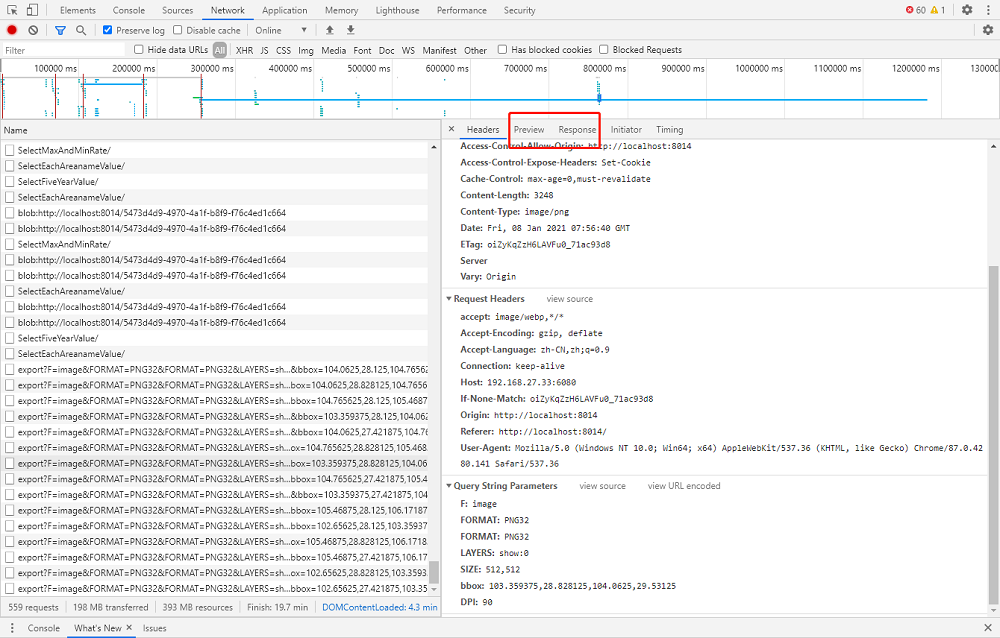This screenshot has width=1000, height=638.
Task: Open the Sources panel
Action: point(177,10)
